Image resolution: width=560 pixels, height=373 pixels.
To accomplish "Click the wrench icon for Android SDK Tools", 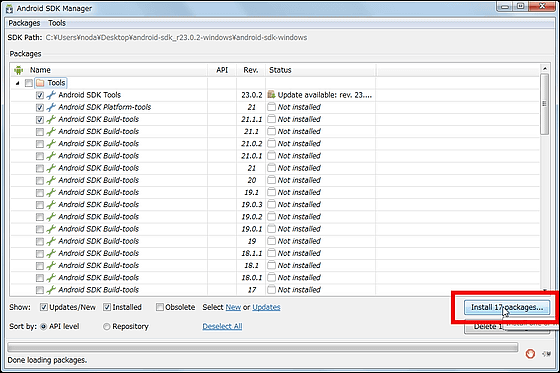I will tap(51, 95).
